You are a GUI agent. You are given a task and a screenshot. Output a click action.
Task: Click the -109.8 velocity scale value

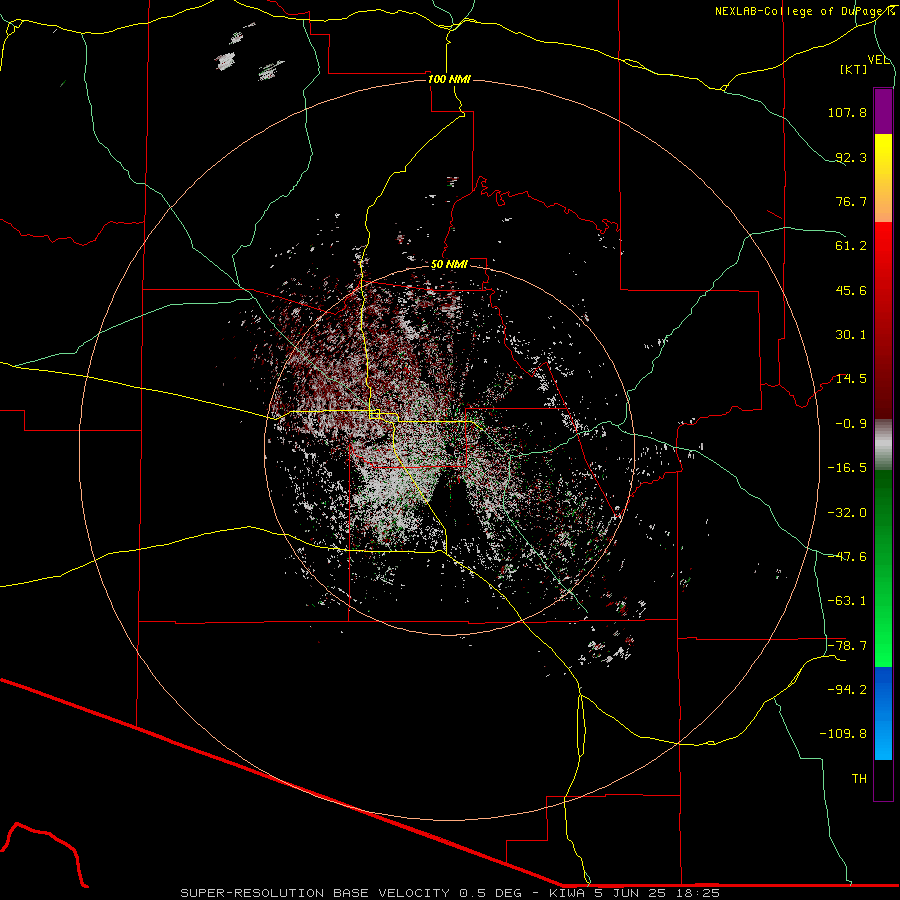[843, 734]
